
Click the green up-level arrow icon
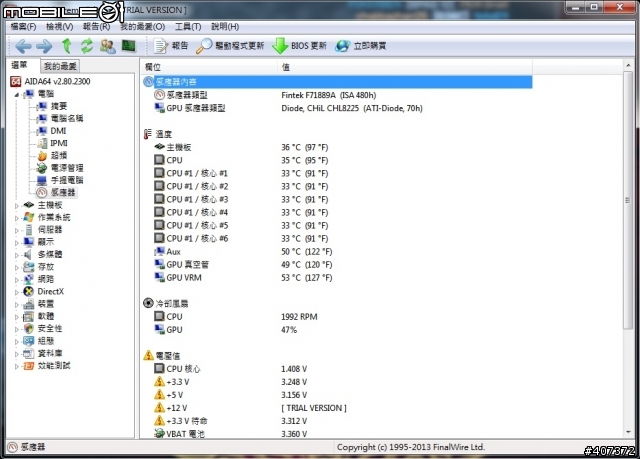tap(67, 46)
